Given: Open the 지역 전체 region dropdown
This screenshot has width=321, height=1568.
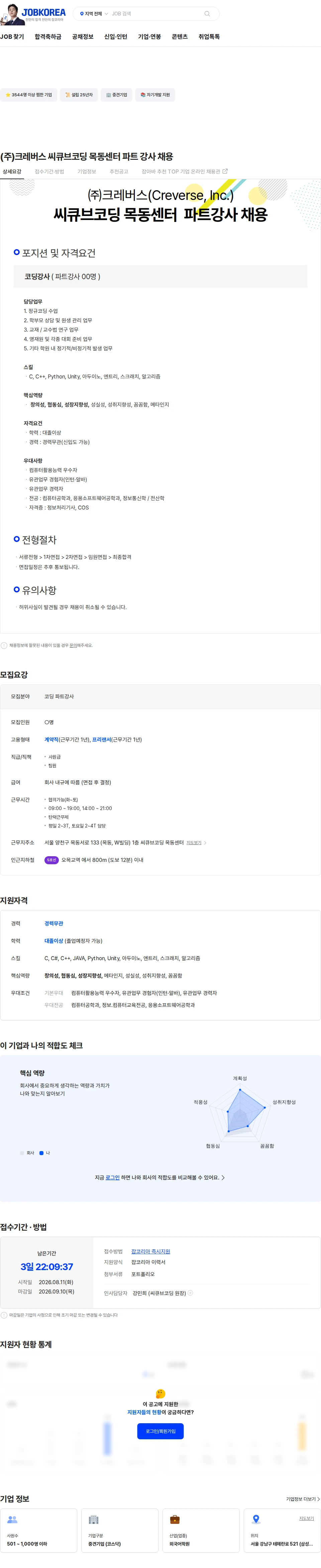Looking at the screenshot, I should point(94,14).
